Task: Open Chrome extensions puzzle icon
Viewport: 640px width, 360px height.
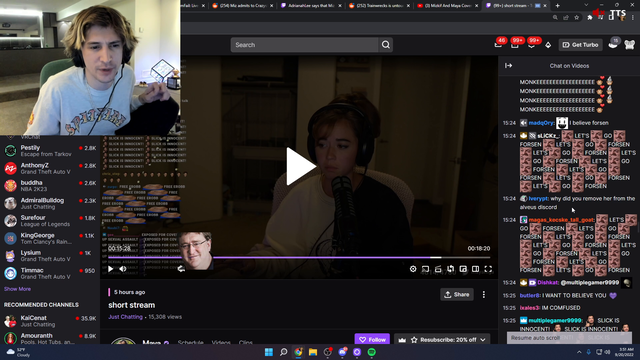Action: tap(589, 18)
